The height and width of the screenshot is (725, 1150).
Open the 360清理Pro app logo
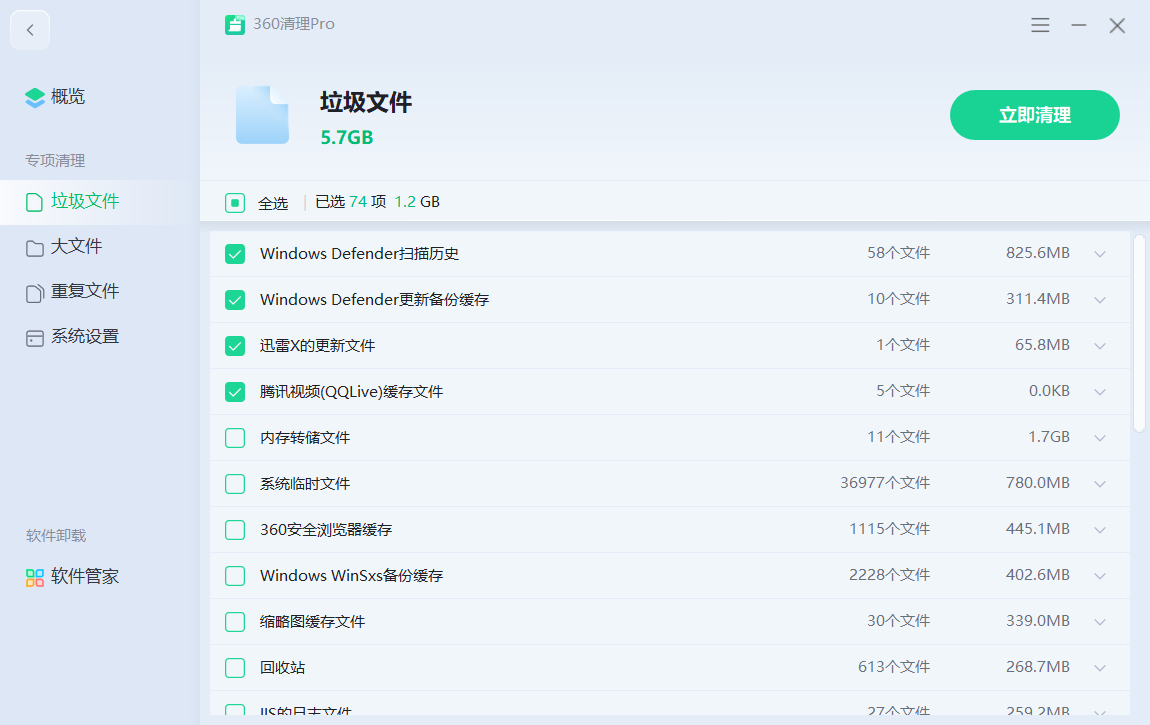pyautogui.click(x=235, y=24)
